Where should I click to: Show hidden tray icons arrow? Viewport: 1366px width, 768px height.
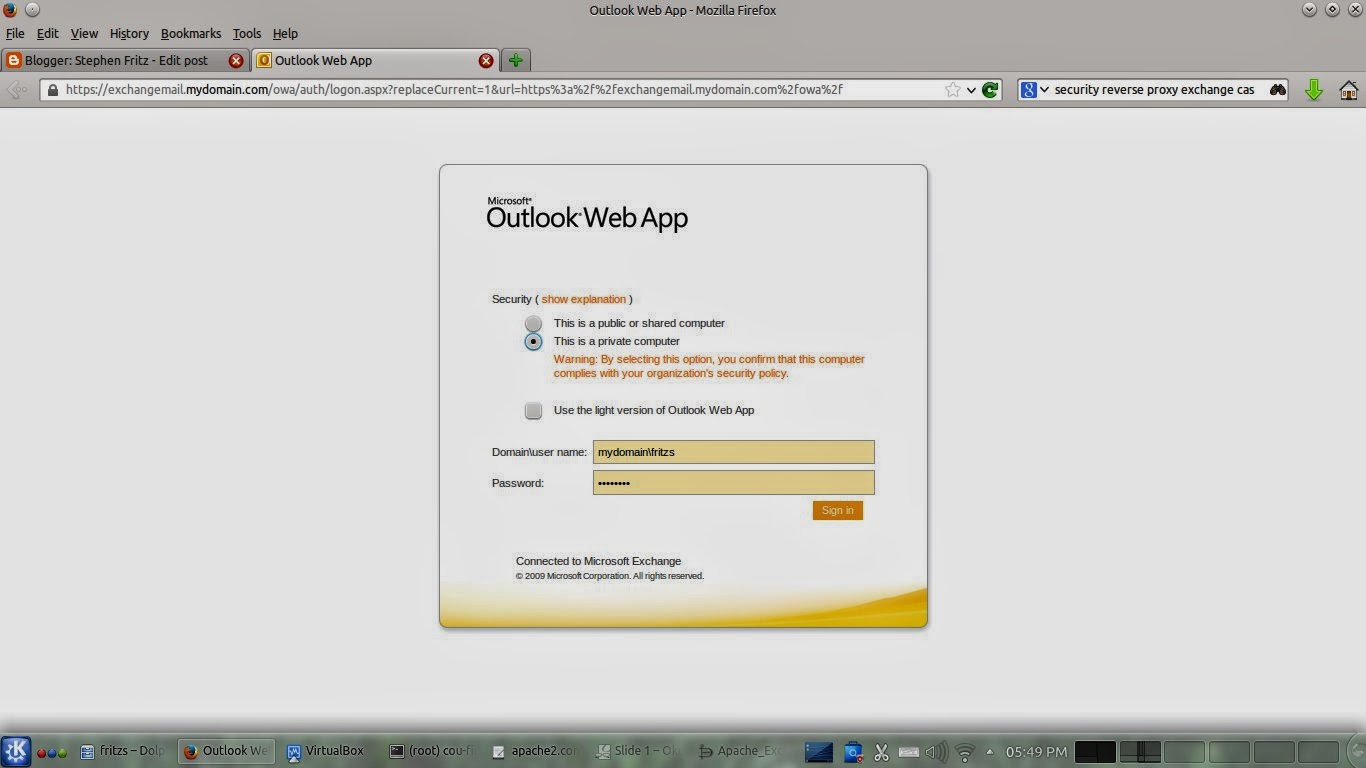pyautogui.click(x=990, y=752)
